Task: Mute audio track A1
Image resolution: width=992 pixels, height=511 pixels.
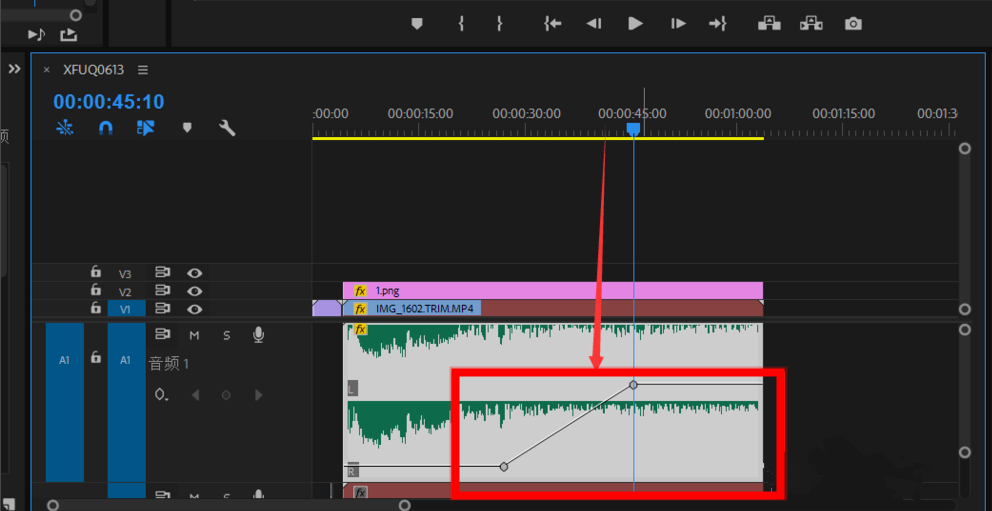Action: [194, 335]
